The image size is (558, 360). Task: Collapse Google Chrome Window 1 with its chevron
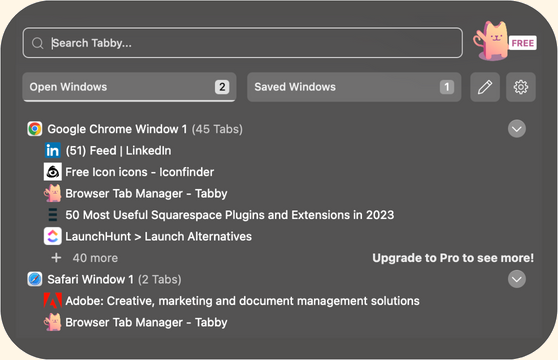pyautogui.click(x=517, y=129)
